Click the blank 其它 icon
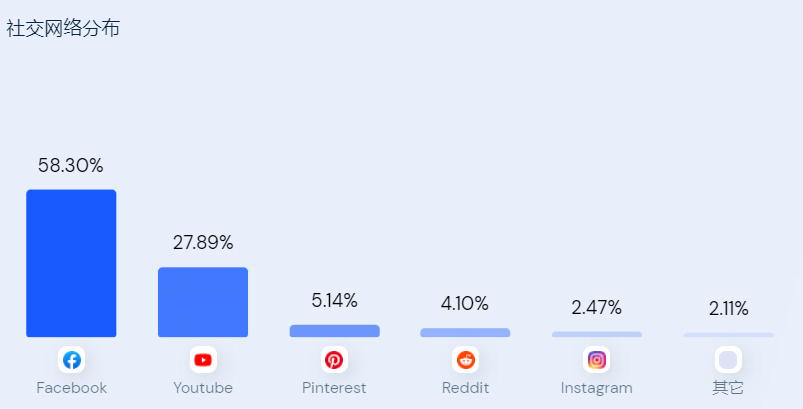The image size is (803, 409). point(728,360)
